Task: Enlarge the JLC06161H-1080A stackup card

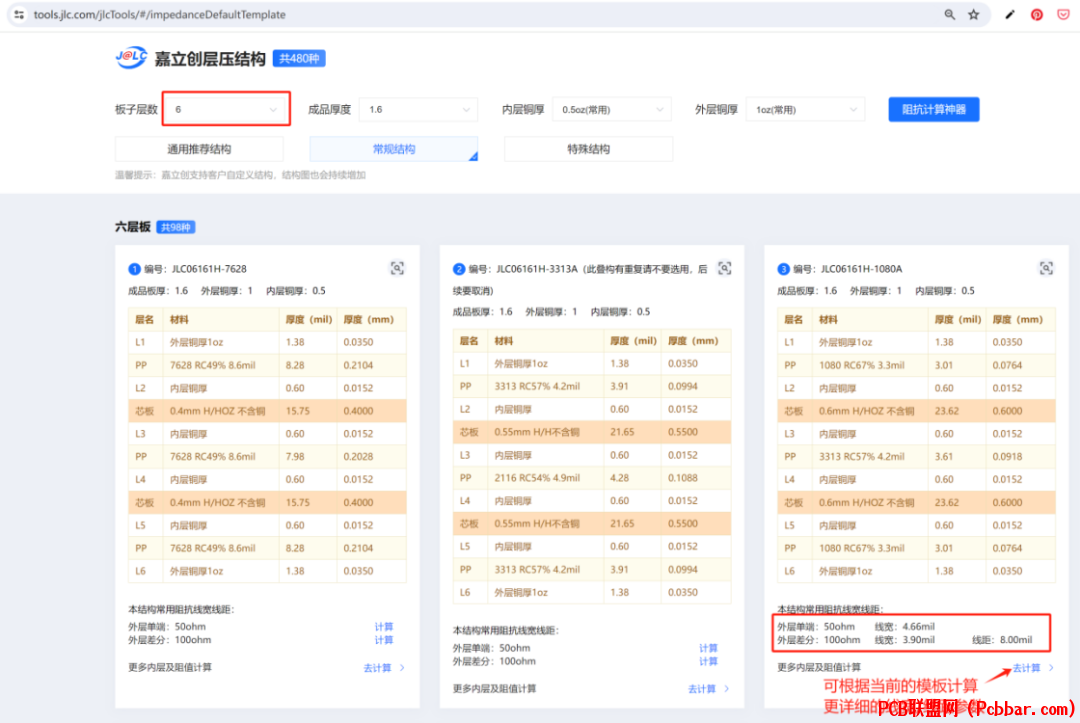Action: point(1046,269)
